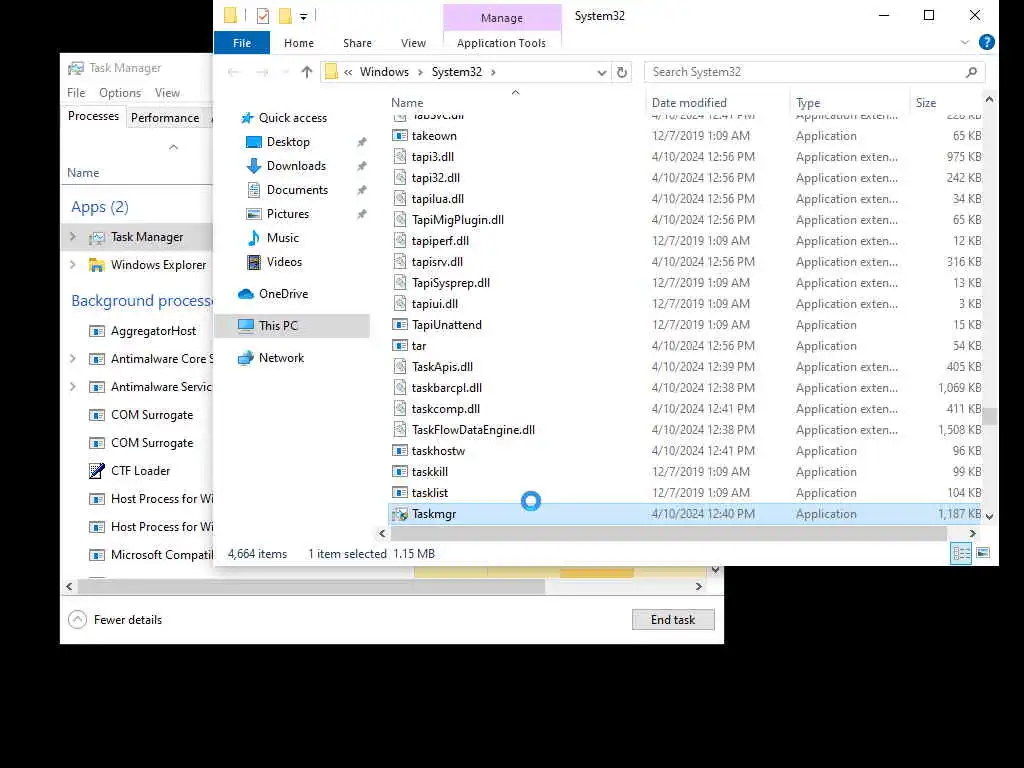Viewport: 1024px width, 768px height.
Task: Select This PC icon in navigation pane
Action: (x=246, y=325)
